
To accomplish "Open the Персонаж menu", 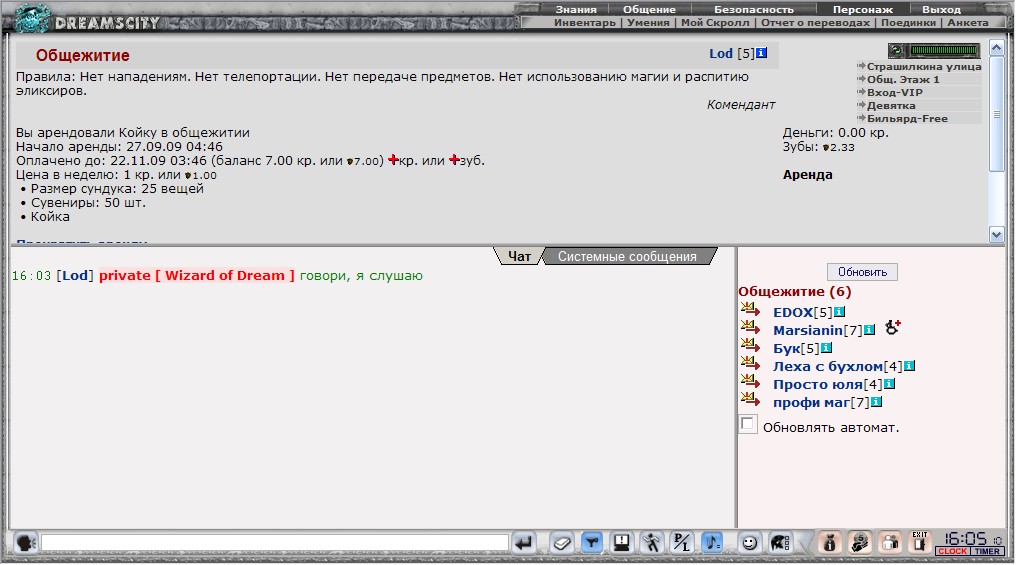I will point(862,9).
